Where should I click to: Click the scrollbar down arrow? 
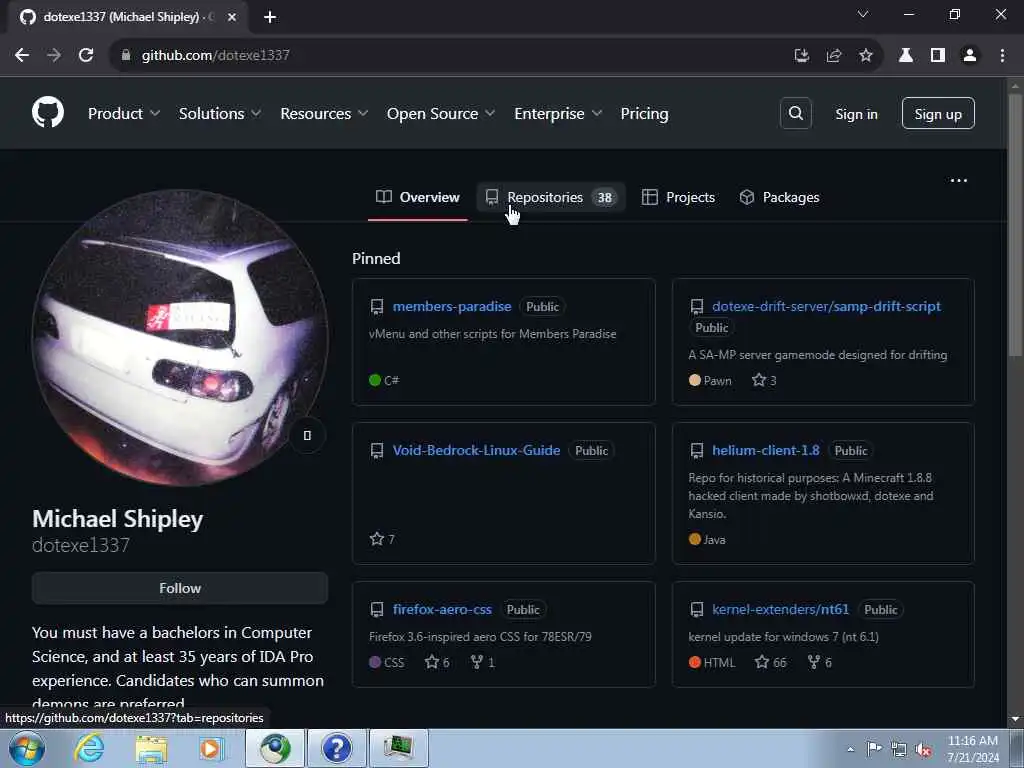1015,719
